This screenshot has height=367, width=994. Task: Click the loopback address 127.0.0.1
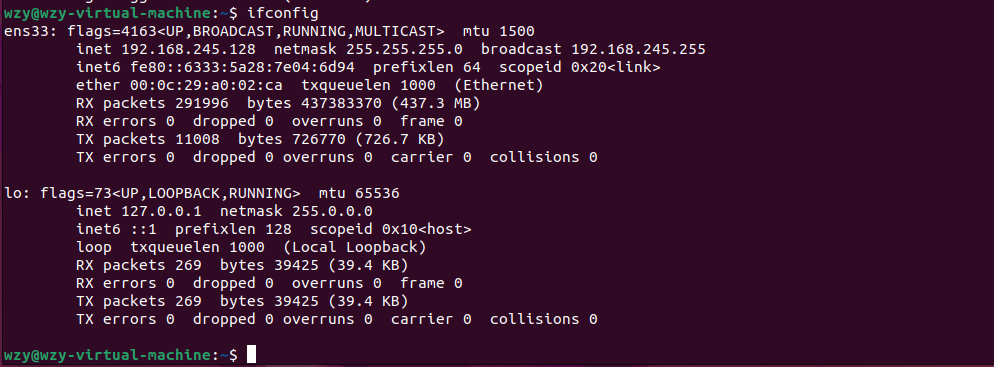tap(161, 211)
